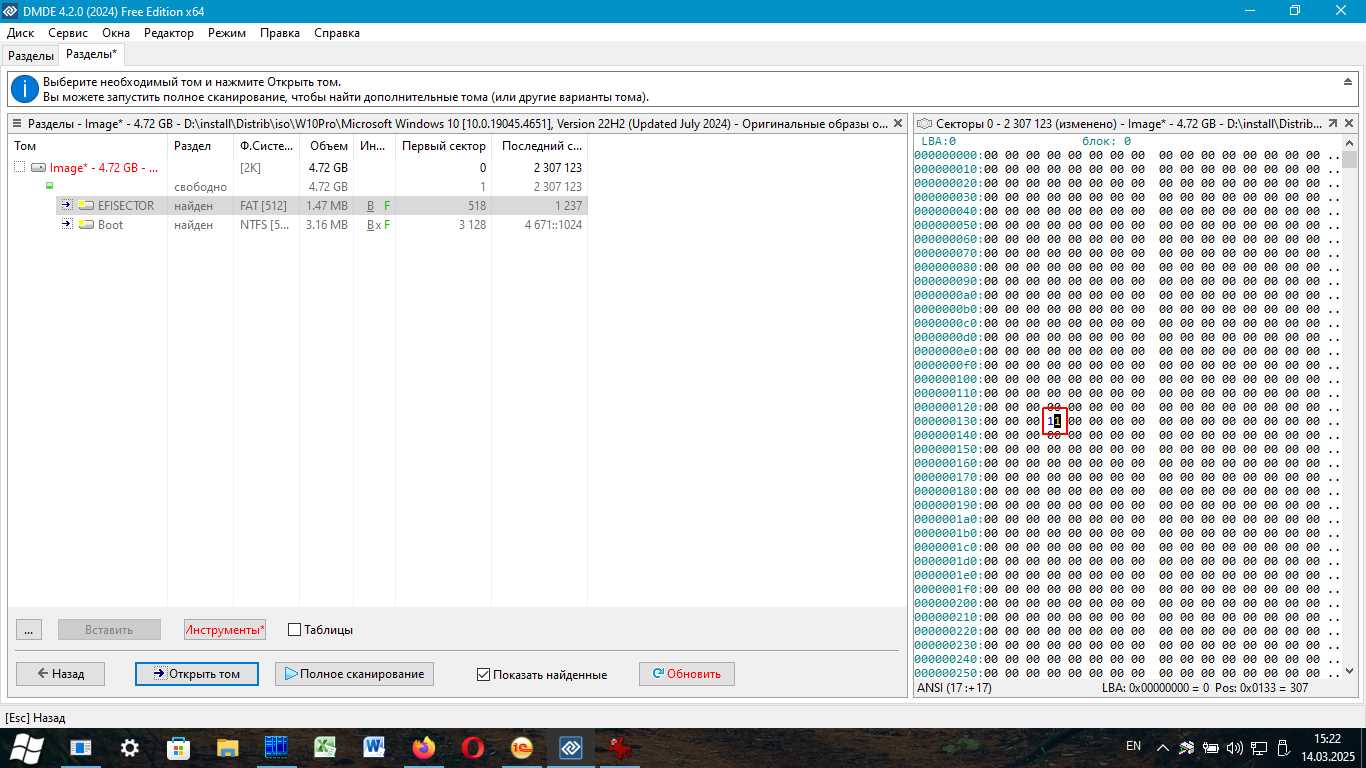
Task: Click the green free space icon in the tree
Action: point(49,187)
